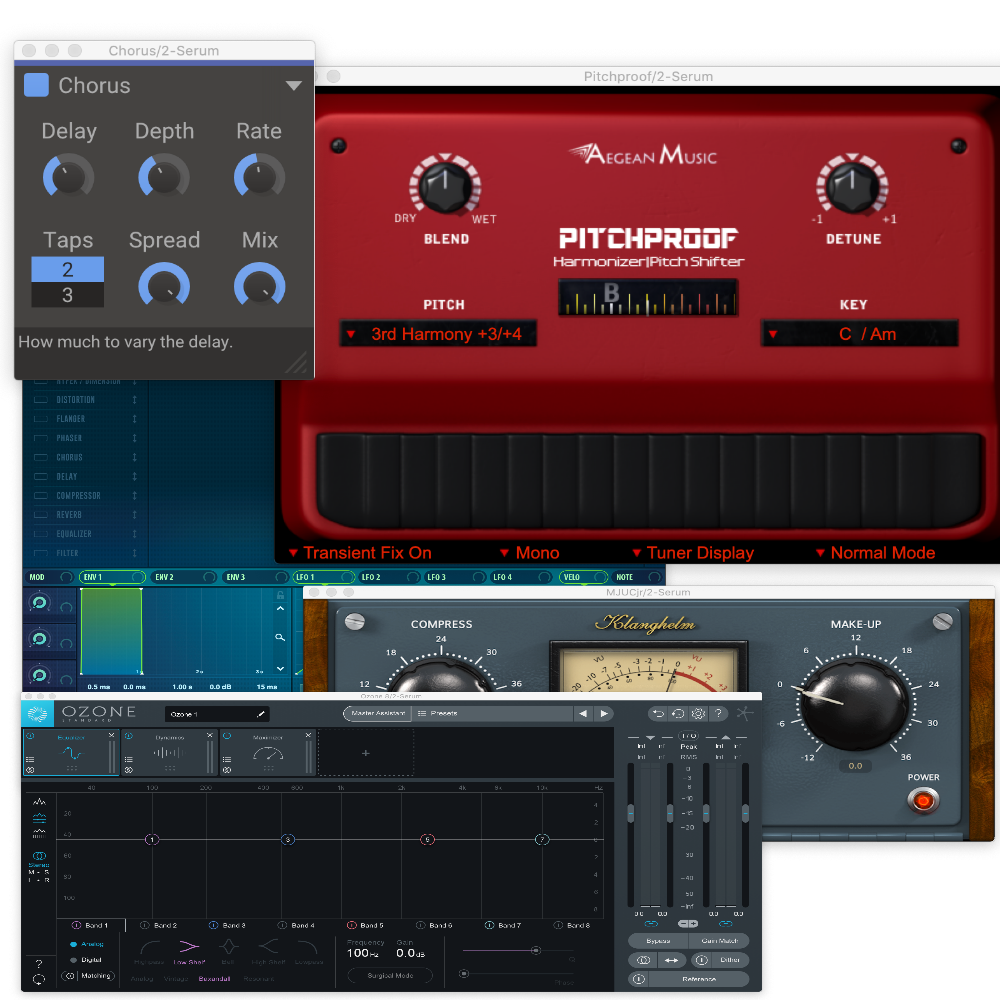Go to the next Ozone preset with the right arrow

(603, 713)
